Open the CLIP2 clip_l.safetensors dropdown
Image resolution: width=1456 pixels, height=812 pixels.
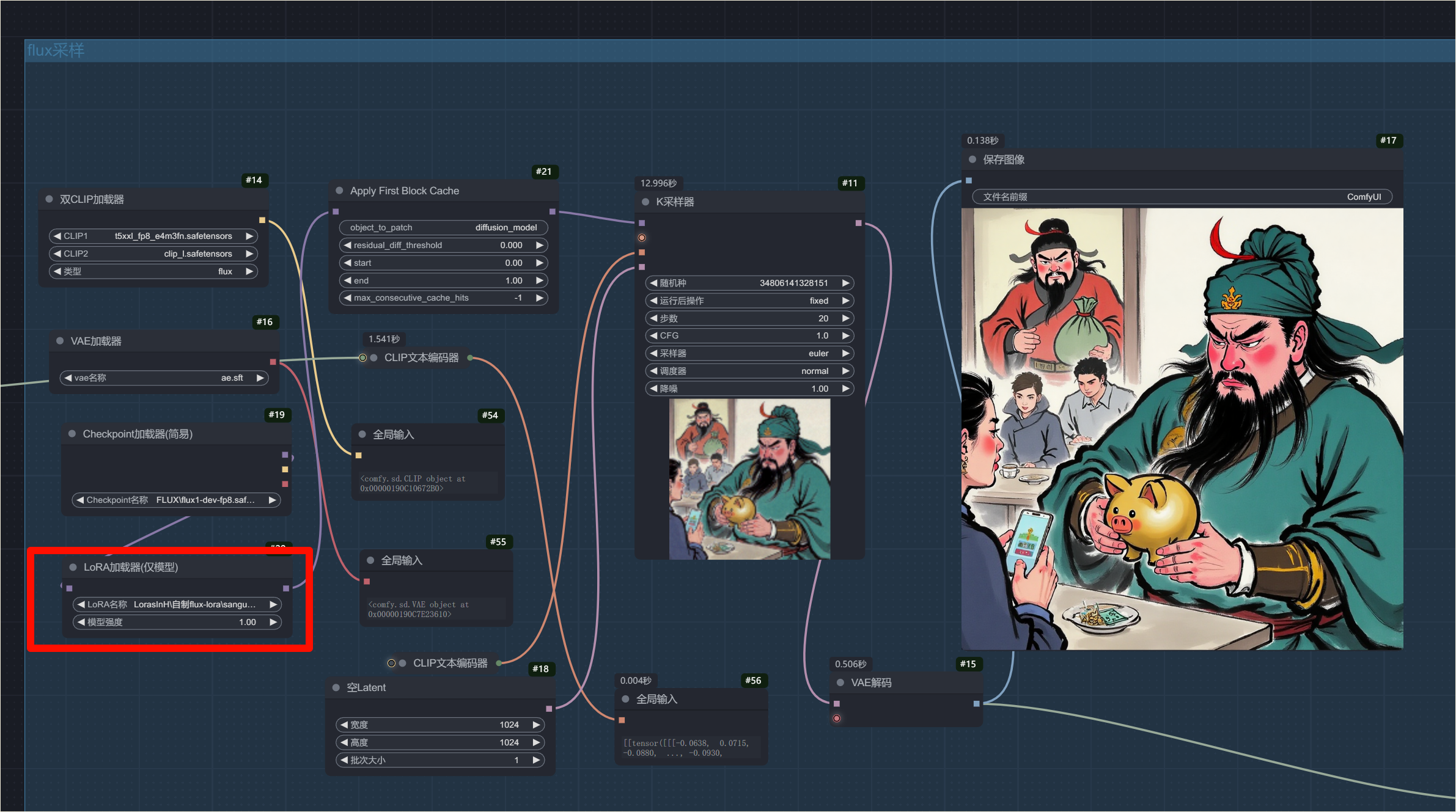(153, 254)
